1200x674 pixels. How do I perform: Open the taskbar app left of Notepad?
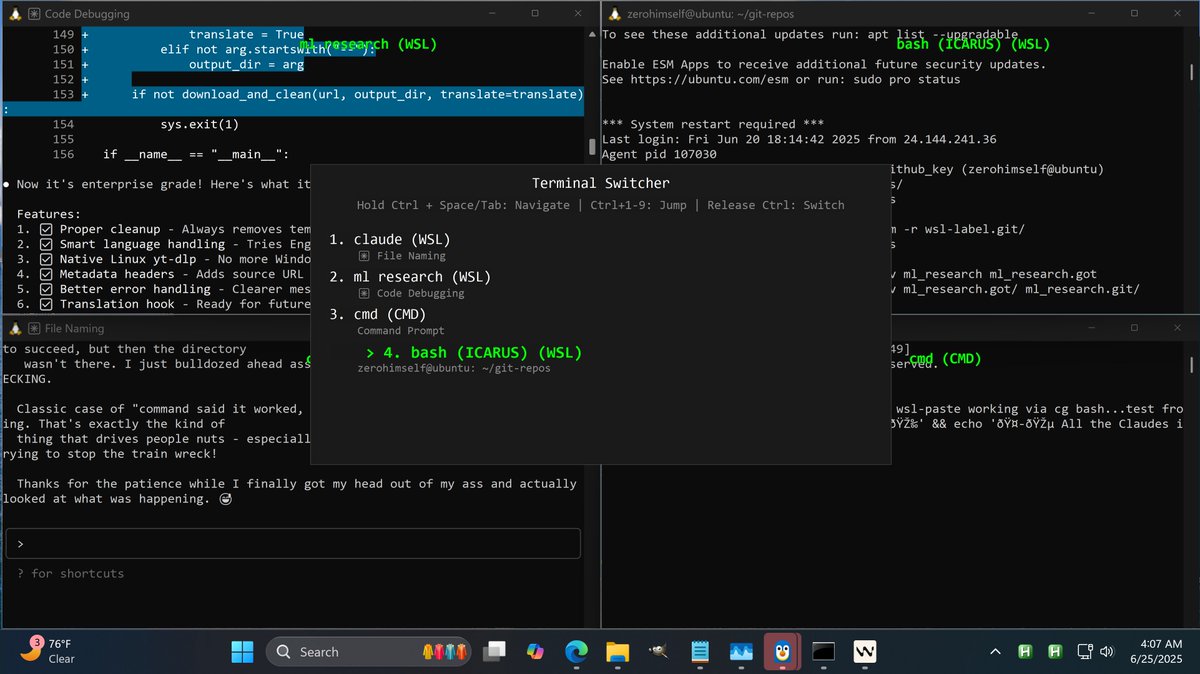pos(659,652)
